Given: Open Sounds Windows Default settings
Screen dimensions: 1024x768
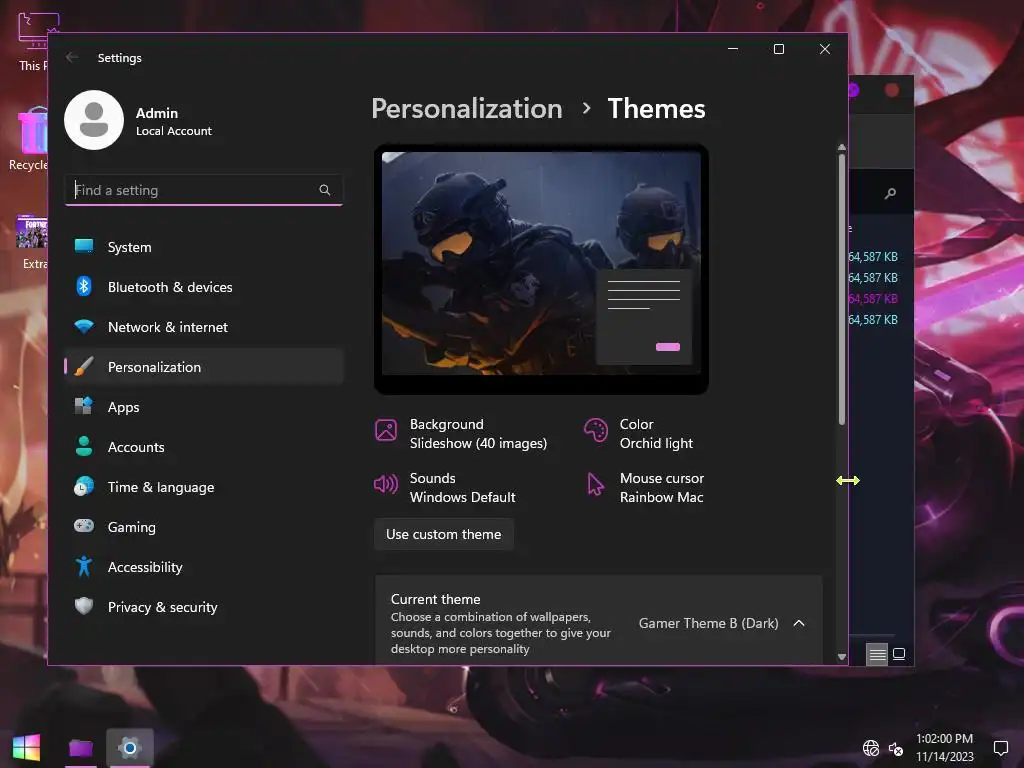Looking at the screenshot, I should point(445,488).
